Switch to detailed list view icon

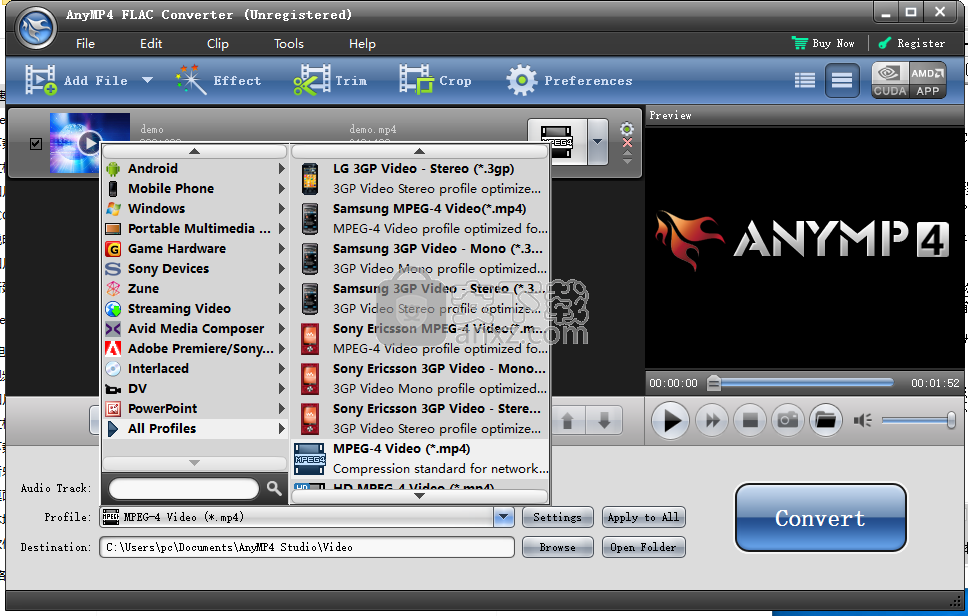pos(804,80)
